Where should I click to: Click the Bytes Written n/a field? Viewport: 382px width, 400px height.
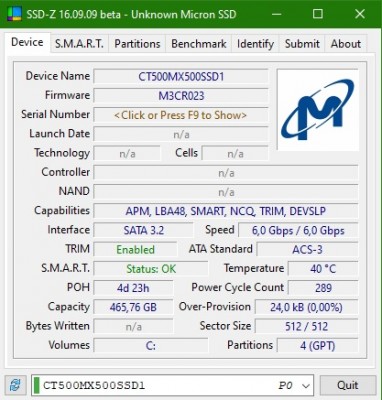pos(133,326)
